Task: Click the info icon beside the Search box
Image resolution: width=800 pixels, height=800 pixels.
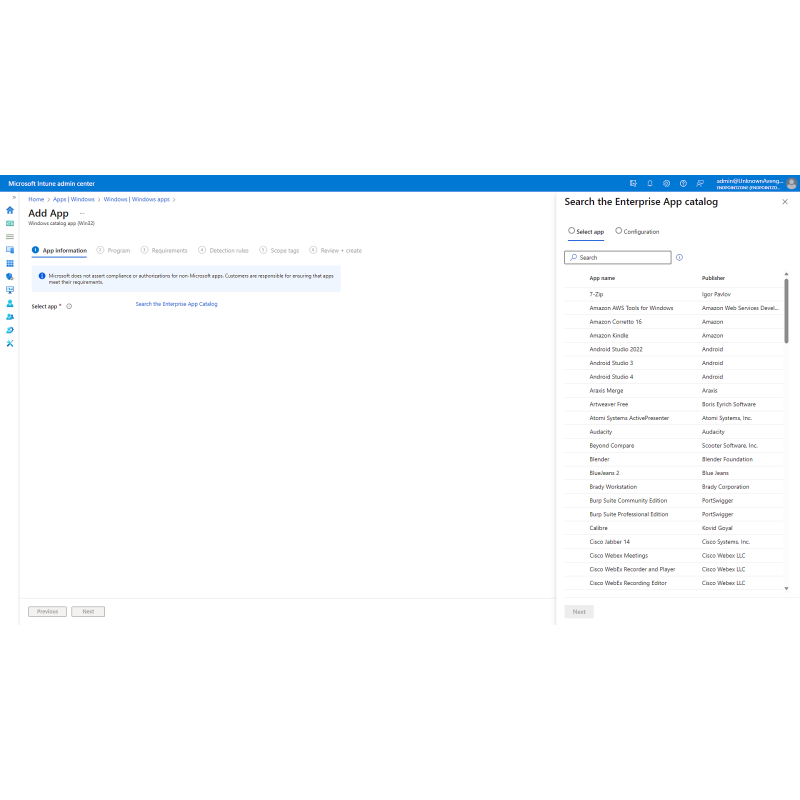Action: click(x=679, y=258)
